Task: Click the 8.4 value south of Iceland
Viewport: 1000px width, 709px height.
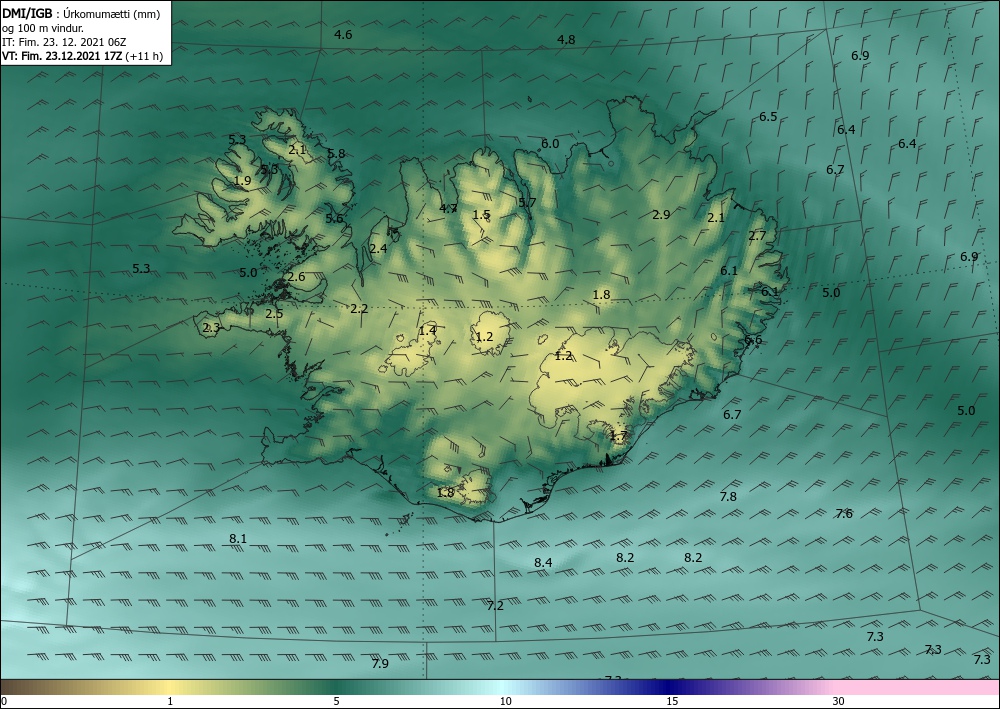Action: (x=543, y=563)
